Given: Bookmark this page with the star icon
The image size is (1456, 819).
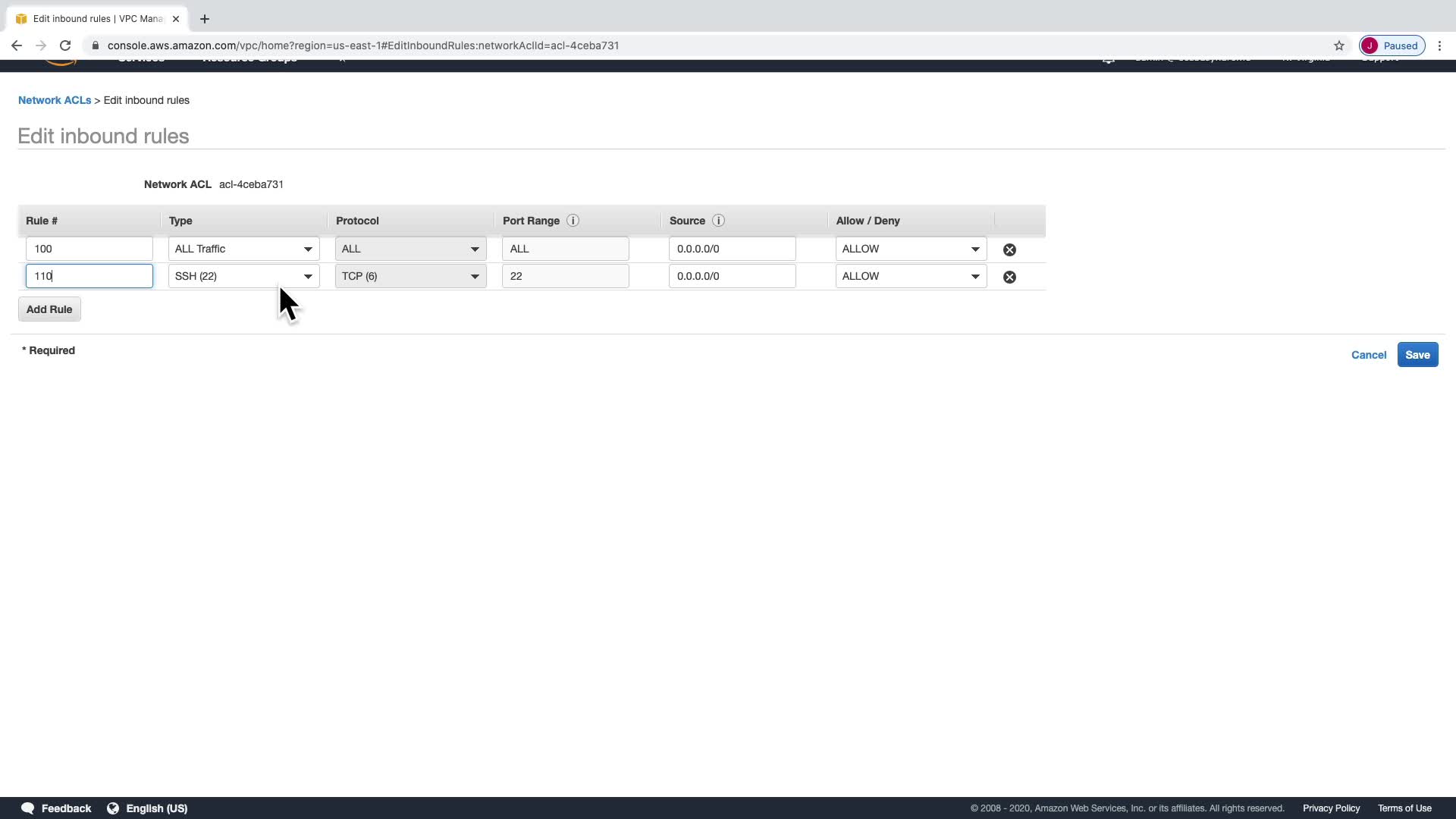Looking at the screenshot, I should pos(1339,45).
